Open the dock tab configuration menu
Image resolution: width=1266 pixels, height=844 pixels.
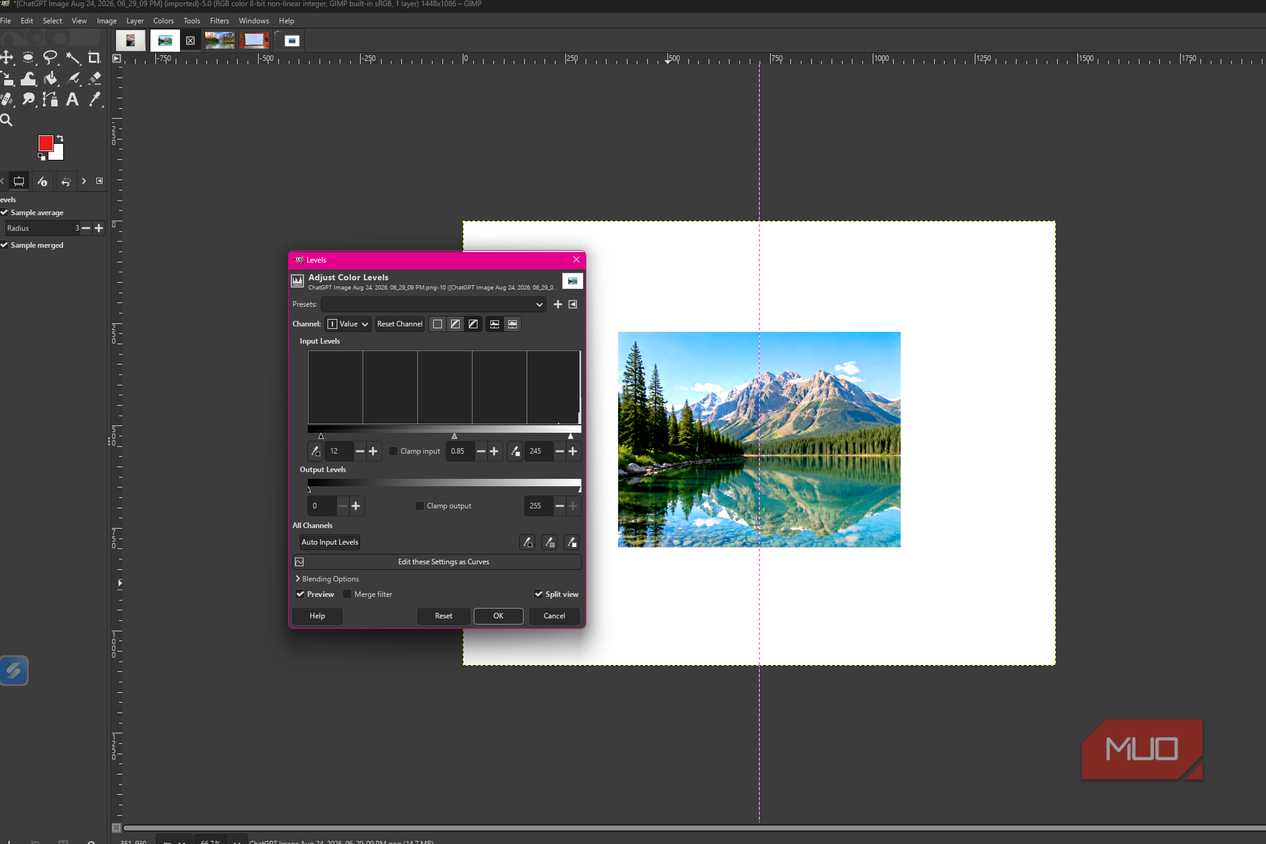99,181
